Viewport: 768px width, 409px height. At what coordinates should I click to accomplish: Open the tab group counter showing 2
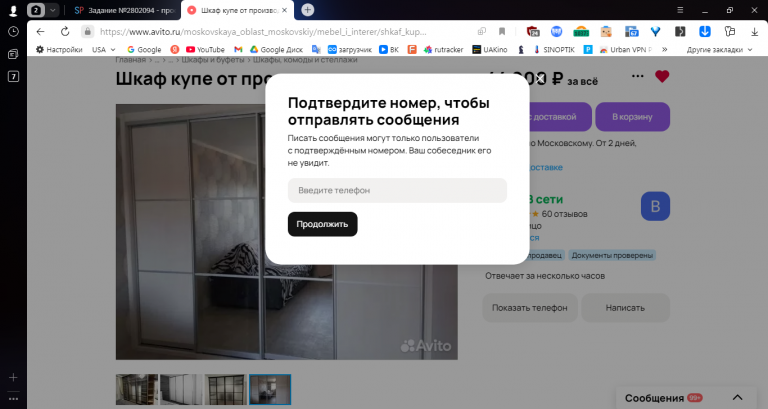coord(36,10)
